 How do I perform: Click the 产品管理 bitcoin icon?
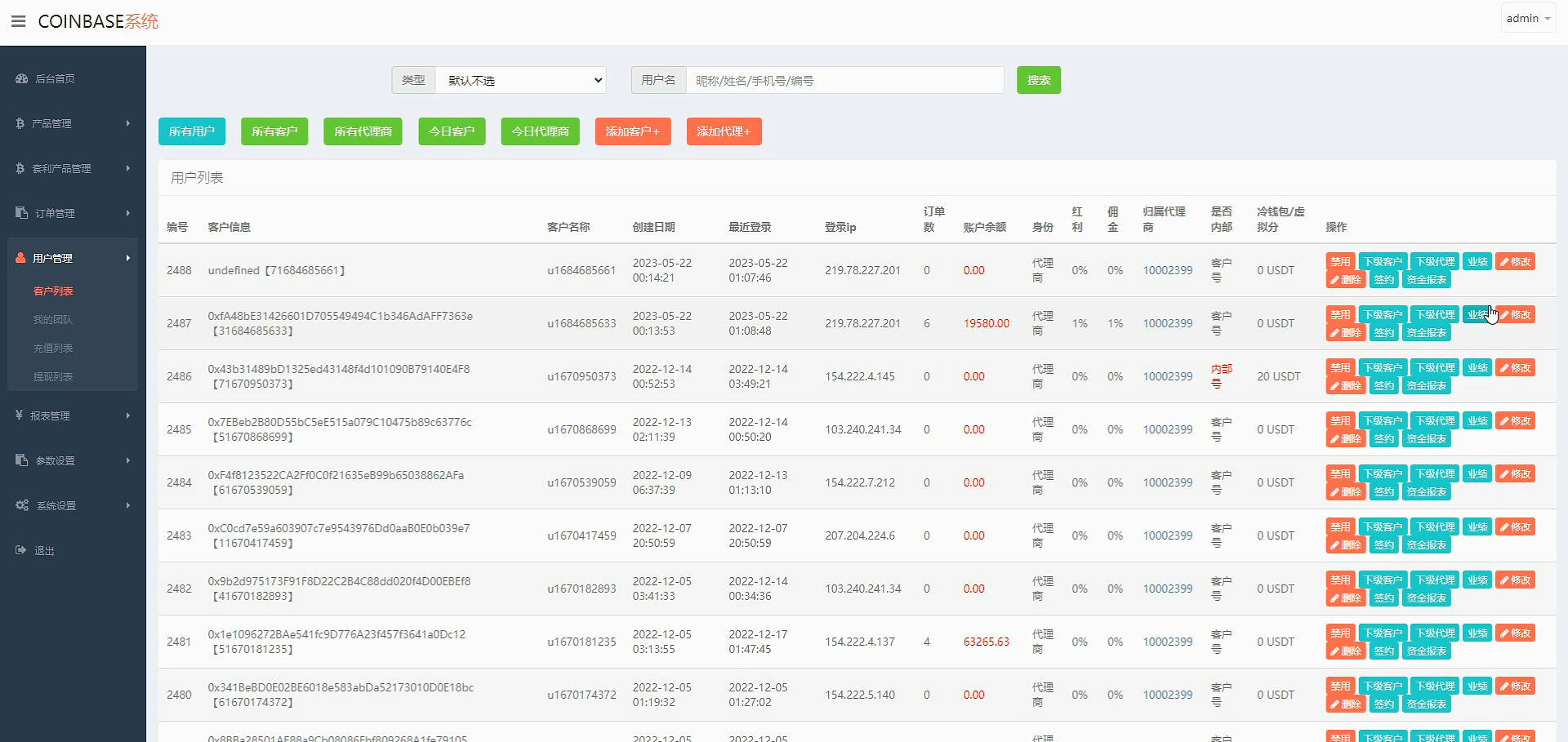pyautogui.click(x=20, y=123)
